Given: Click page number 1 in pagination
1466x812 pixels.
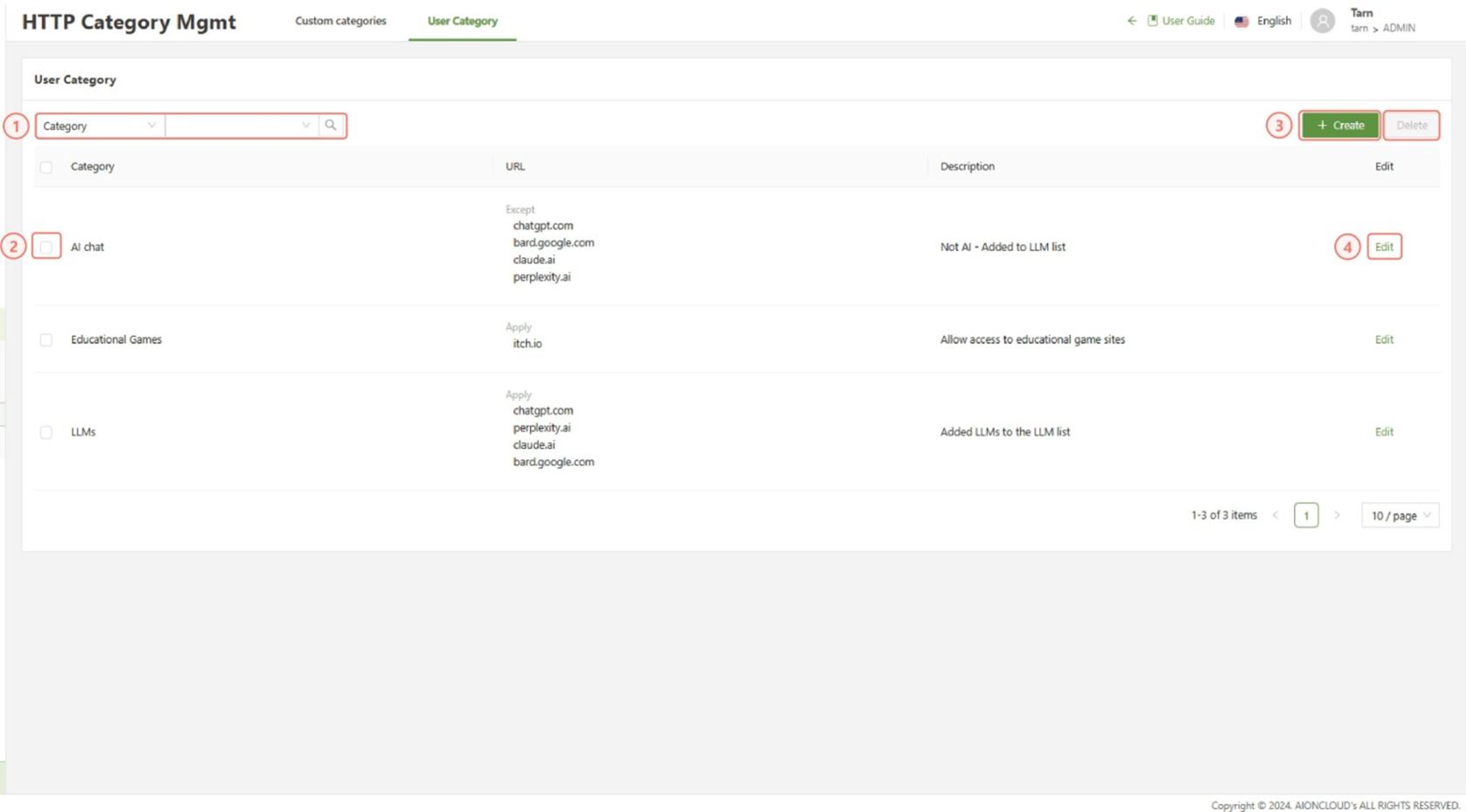Looking at the screenshot, I should pos(1306,515).
